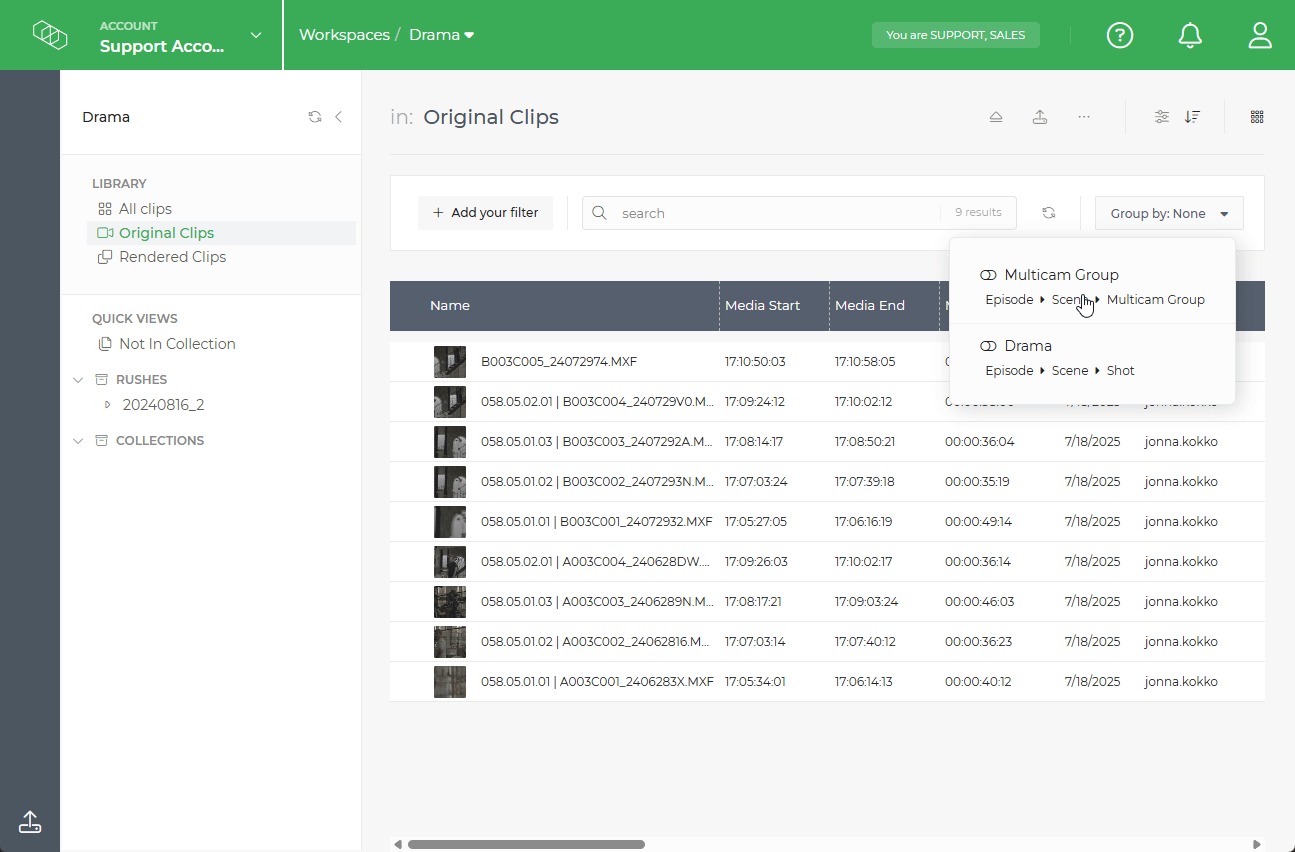This screenshot has width=1295, height=852.
Task: Select Rendered Clips in the Library
Action: click(171, 256)
